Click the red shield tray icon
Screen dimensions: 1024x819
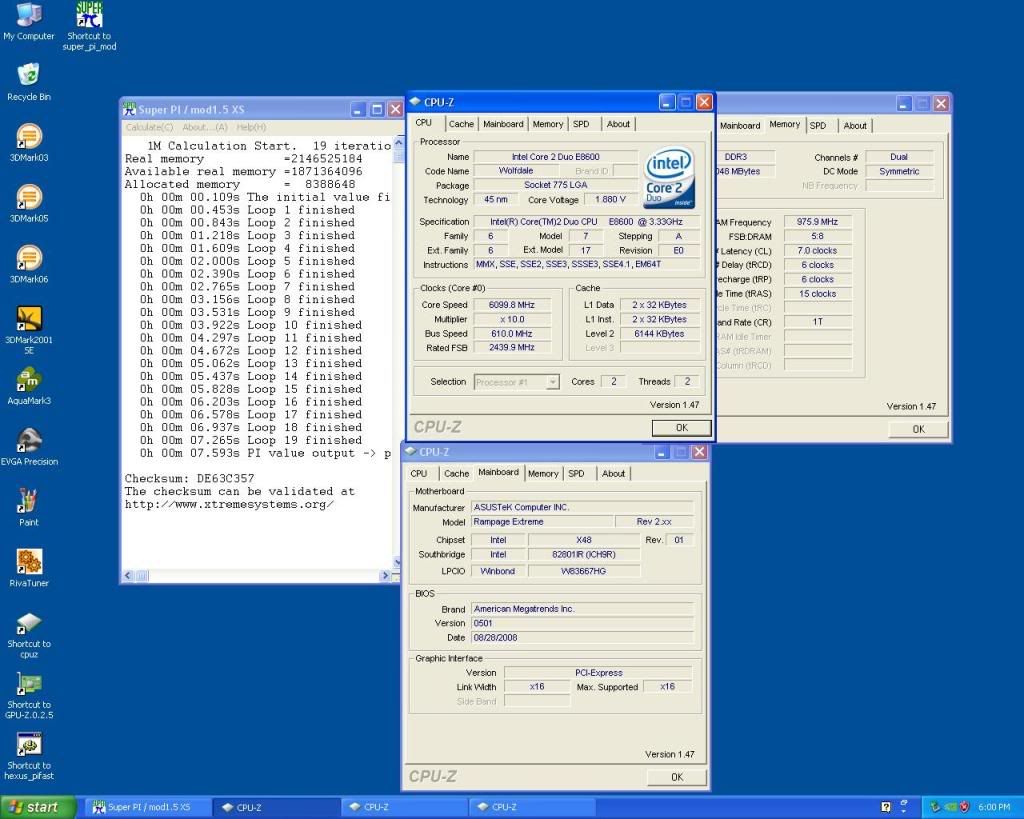(963, 807)
